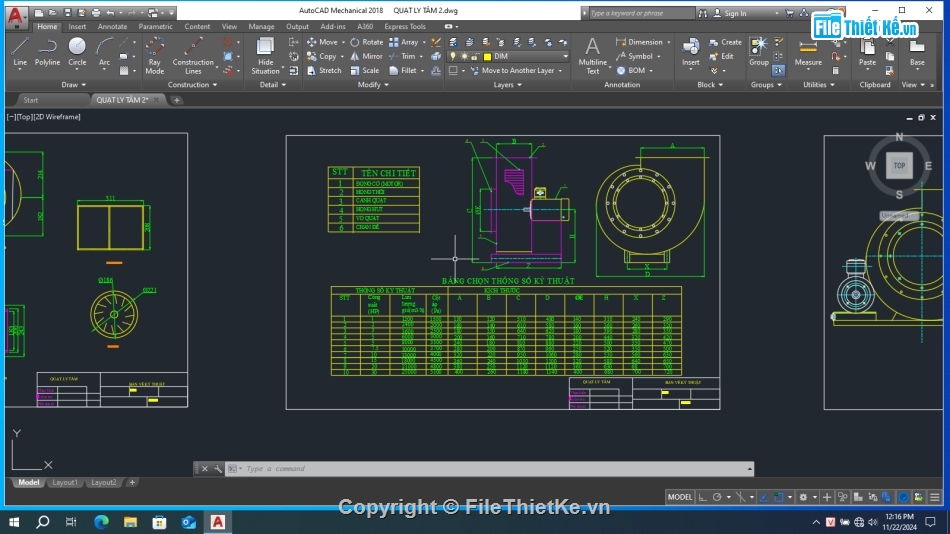The image size is (950, 534).
Task: Expand the Modify panel
Action: [373, 85]
